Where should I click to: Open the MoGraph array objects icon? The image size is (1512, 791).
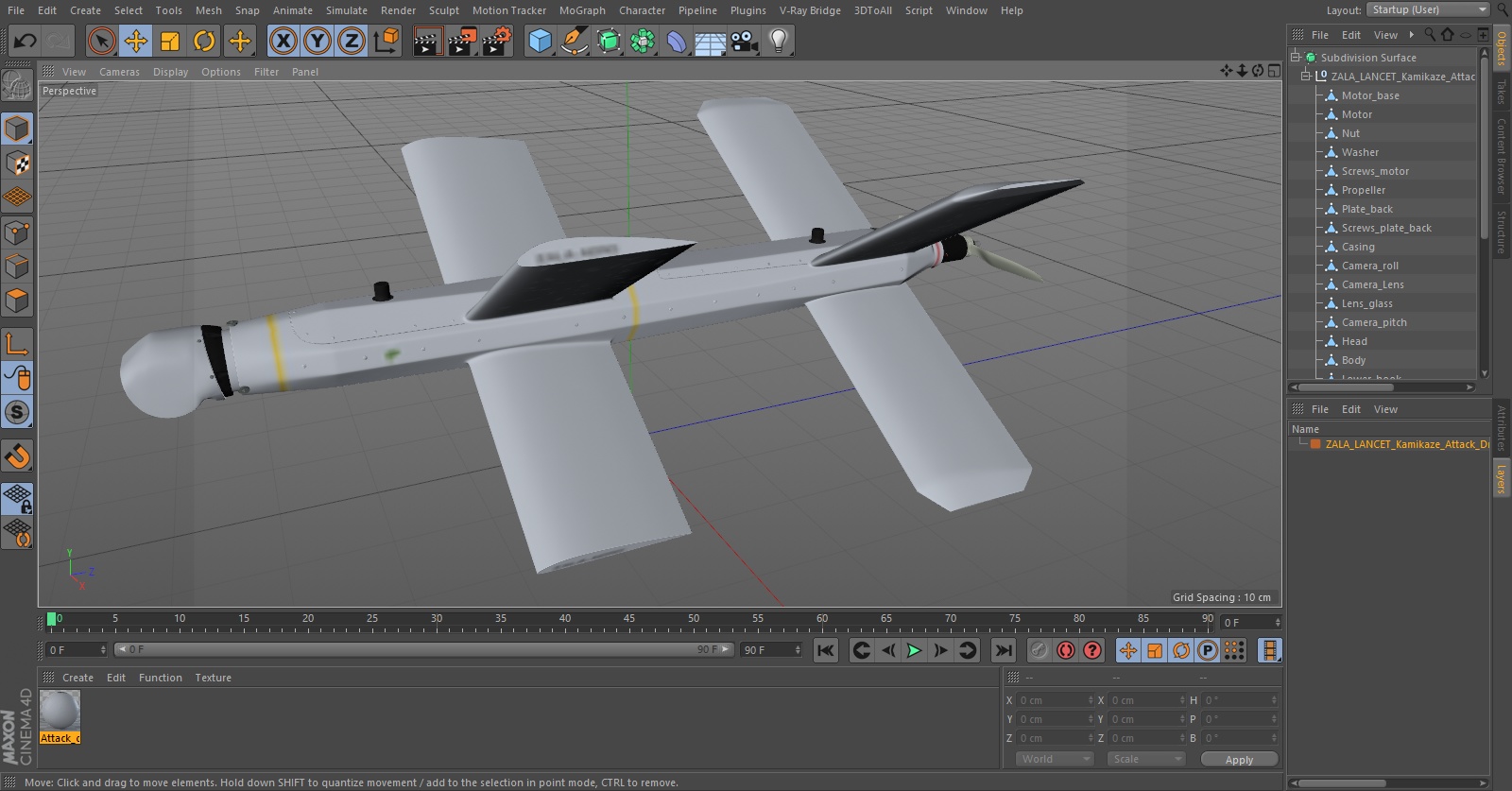point(643,41)
